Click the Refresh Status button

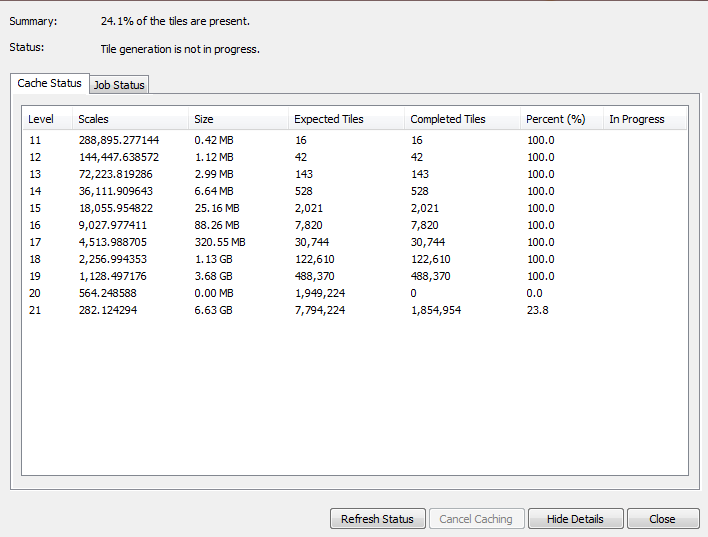click(x=377, y=519)
